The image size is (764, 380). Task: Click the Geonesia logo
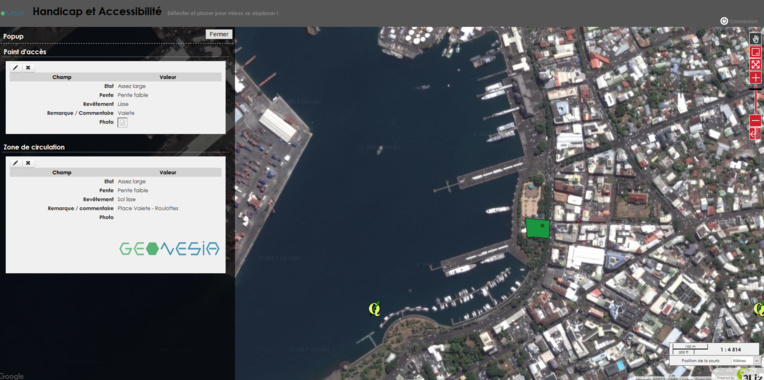click(x=170, y=248)
